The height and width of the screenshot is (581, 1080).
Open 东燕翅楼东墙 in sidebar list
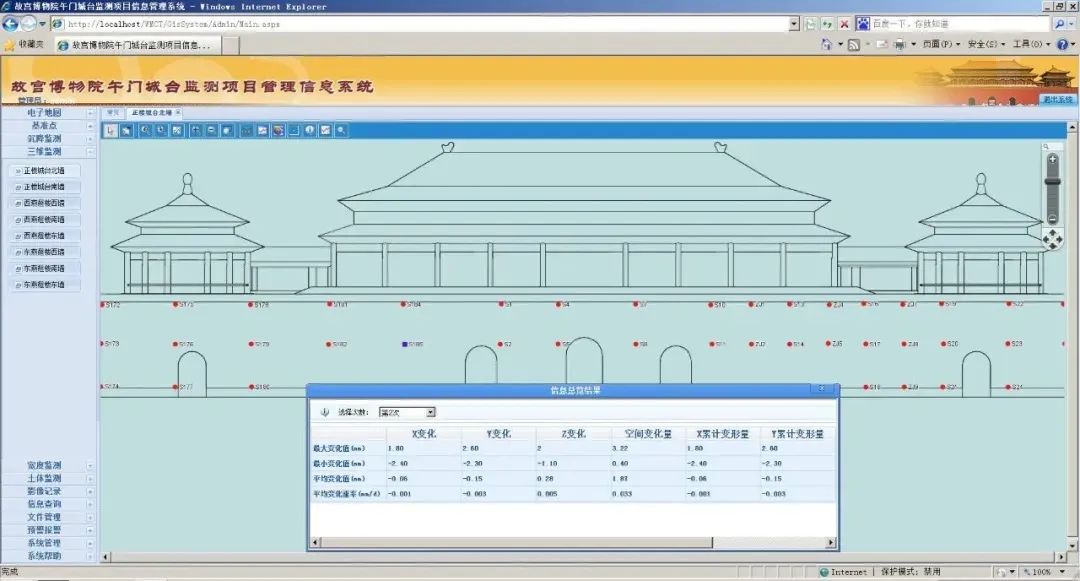tap(44, 284)
